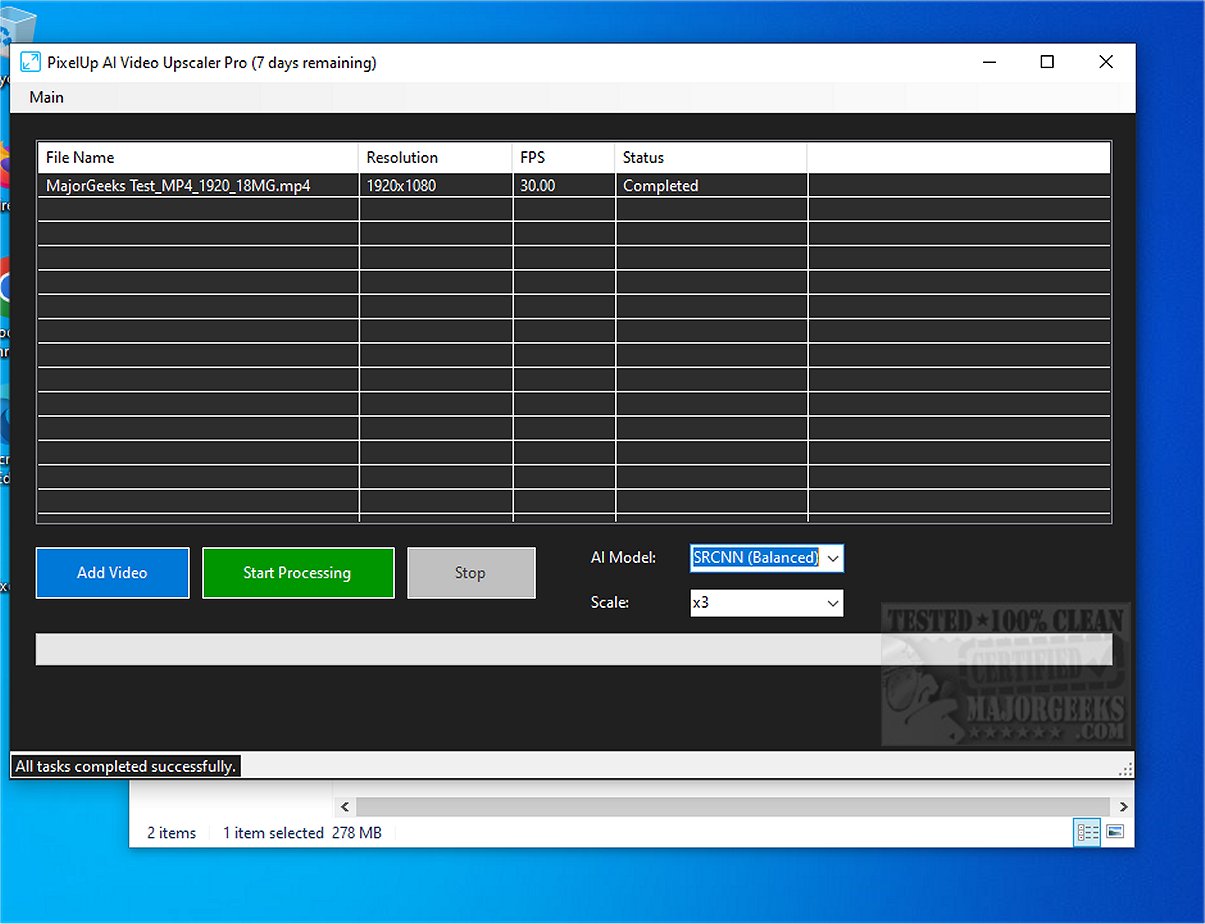Maximize the PixelUp window

tap(1047, 62)
